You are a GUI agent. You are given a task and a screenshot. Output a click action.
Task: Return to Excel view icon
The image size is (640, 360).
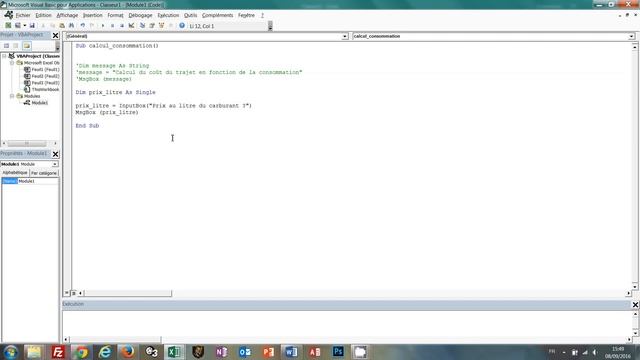(x=8, y=25)
